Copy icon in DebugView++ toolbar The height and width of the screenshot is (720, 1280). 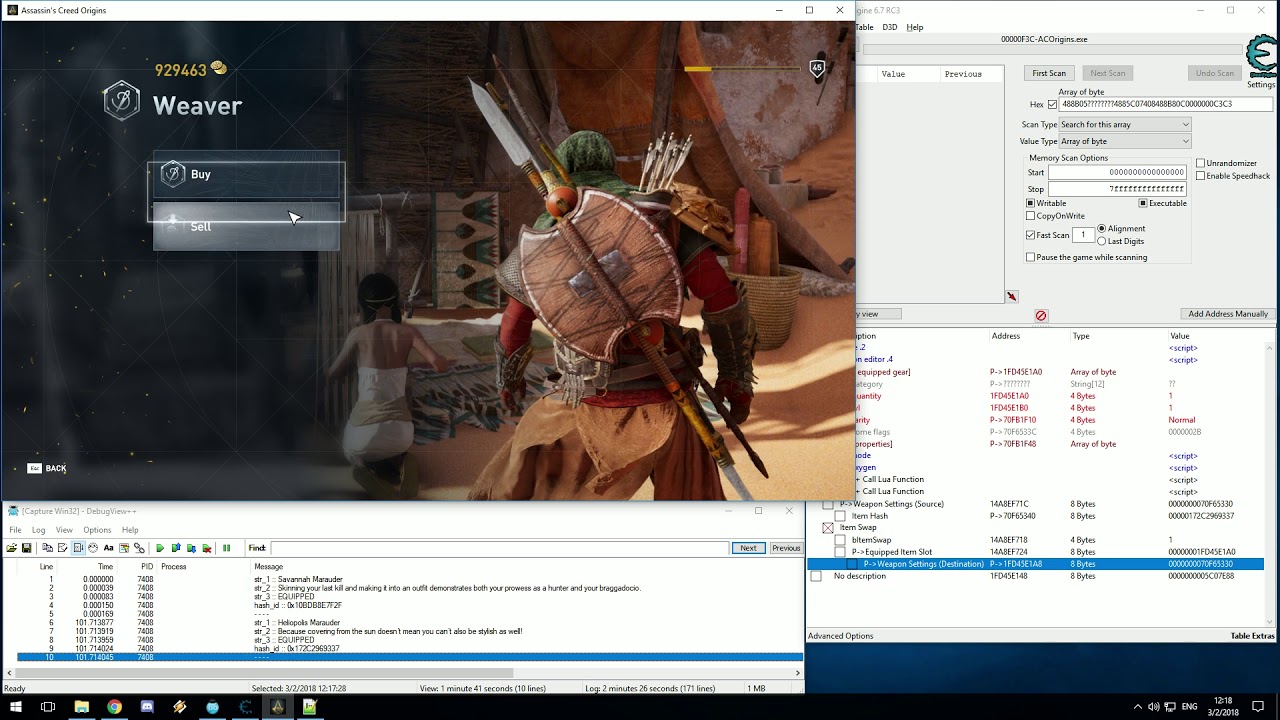pos(47,548)
